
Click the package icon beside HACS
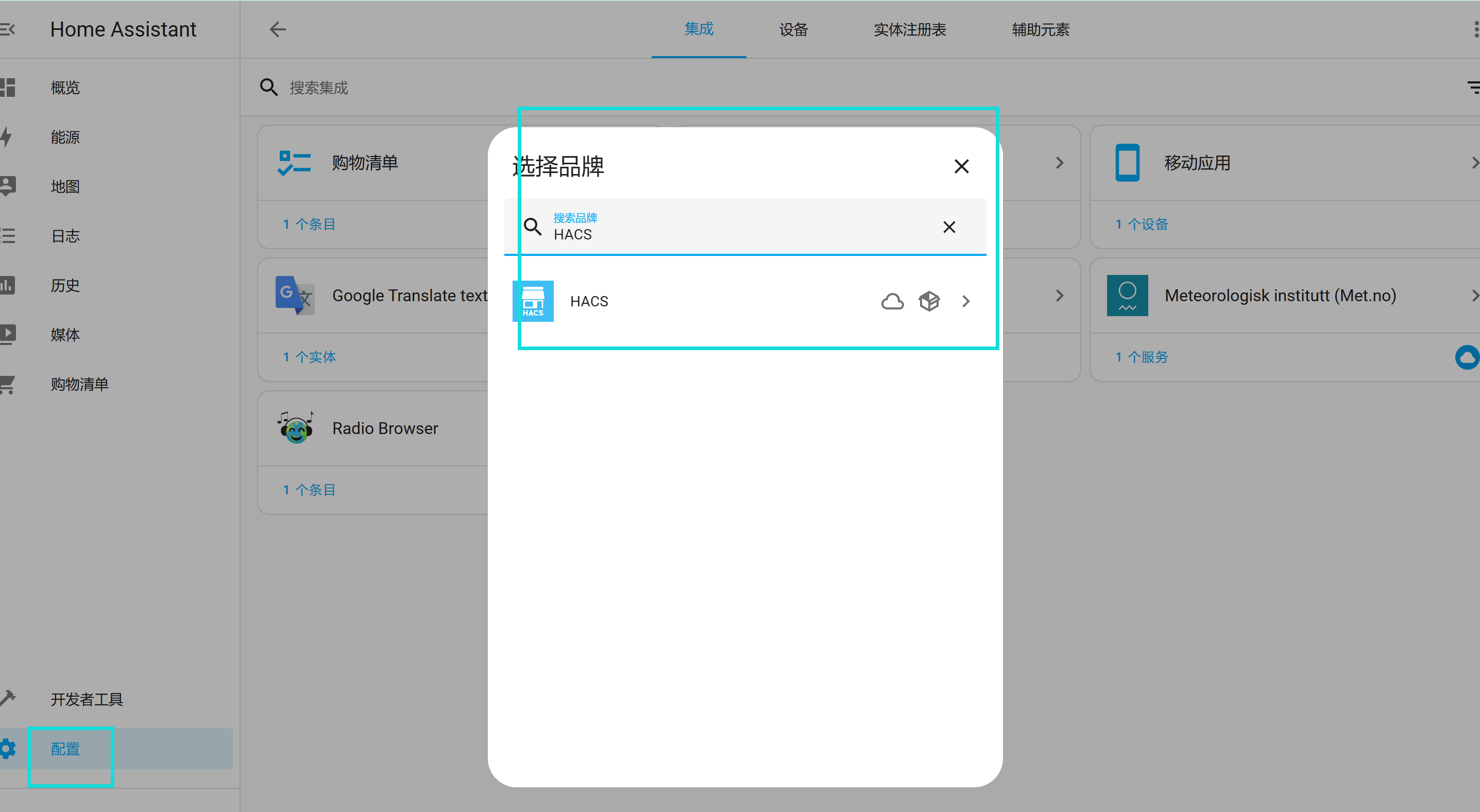pos(929,301)
